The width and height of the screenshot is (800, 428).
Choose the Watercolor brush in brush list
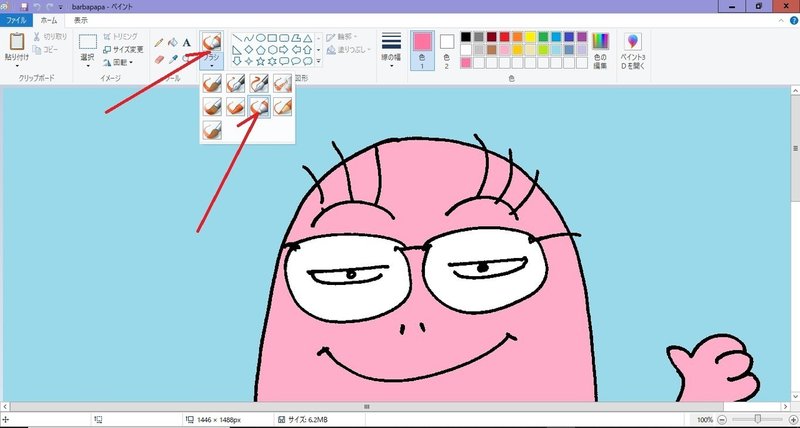pos(212,130)
